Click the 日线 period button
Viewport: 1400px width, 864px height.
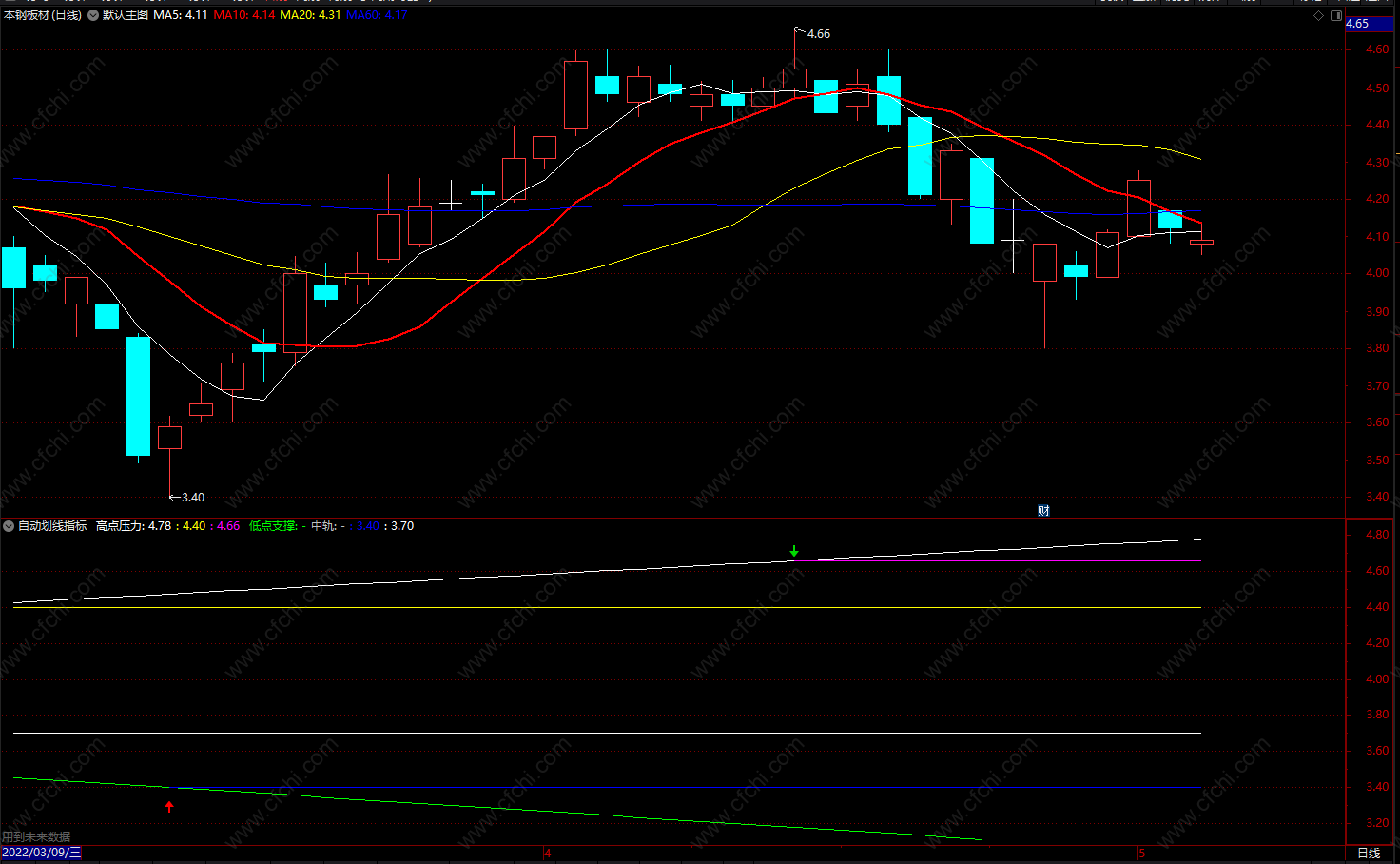pyautogui.click(x=1369, y=854)
